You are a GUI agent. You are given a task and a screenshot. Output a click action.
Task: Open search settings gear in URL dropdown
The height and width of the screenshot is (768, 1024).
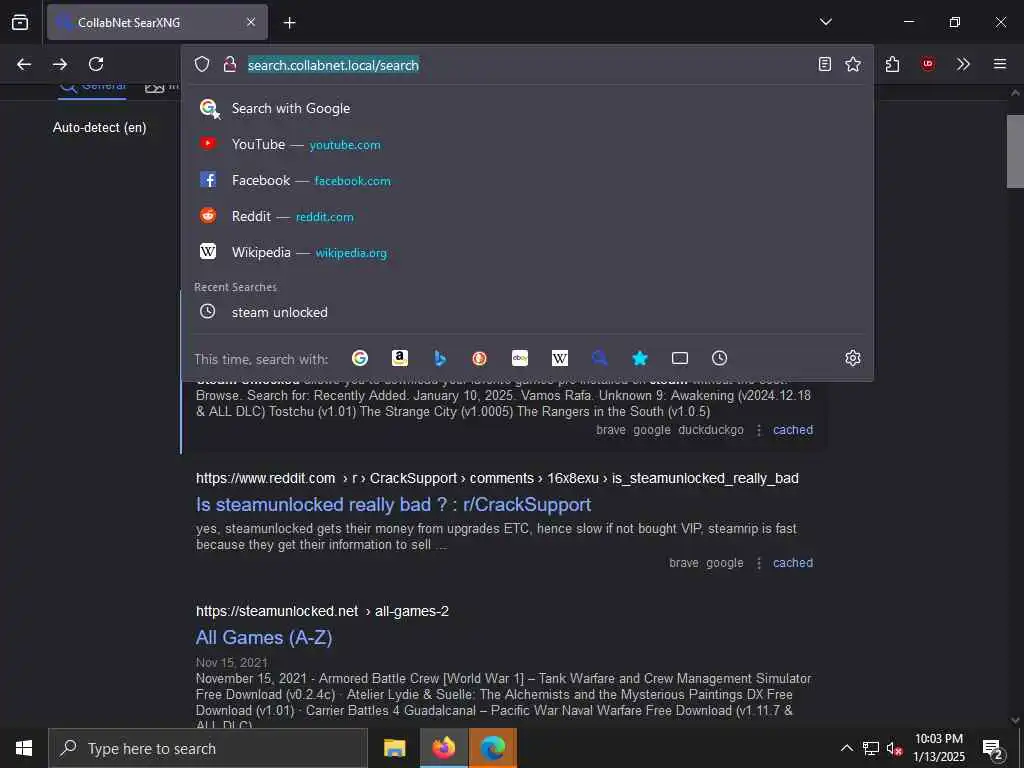point(852,358)
